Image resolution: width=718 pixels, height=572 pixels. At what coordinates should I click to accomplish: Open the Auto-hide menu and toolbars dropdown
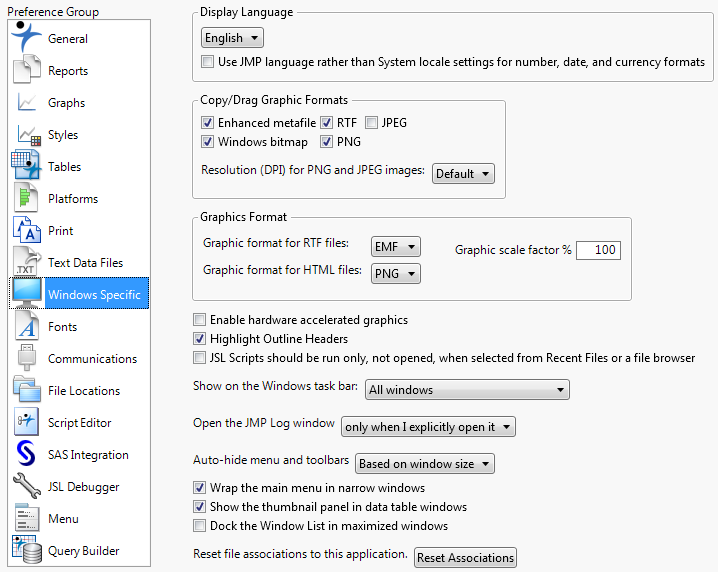pyautogui.click(x=425, y=464)
